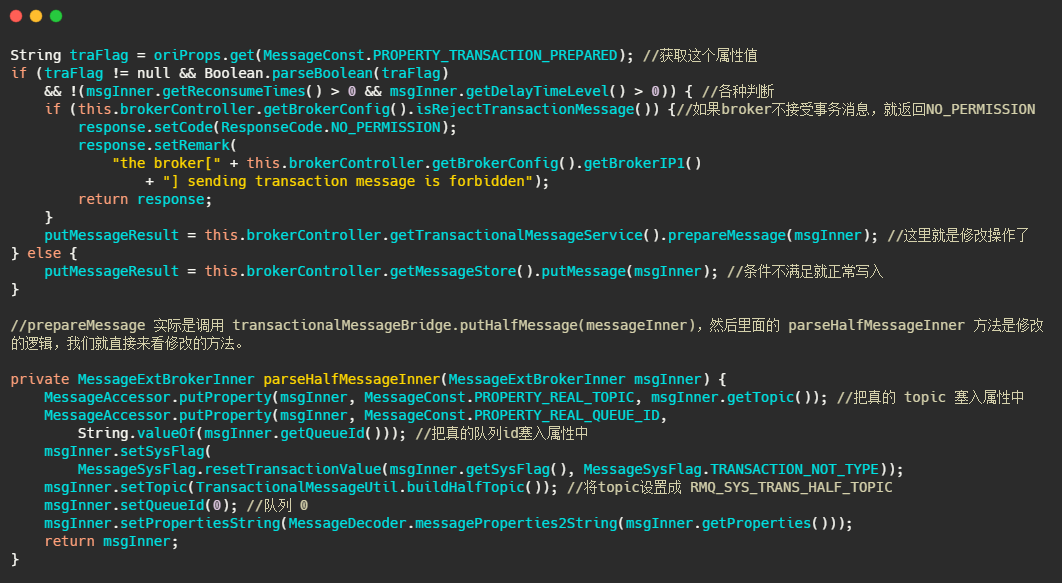Screen dimensions: 1062x583
Task: Click the setSysFlag method name
Action: pos(163,451)
